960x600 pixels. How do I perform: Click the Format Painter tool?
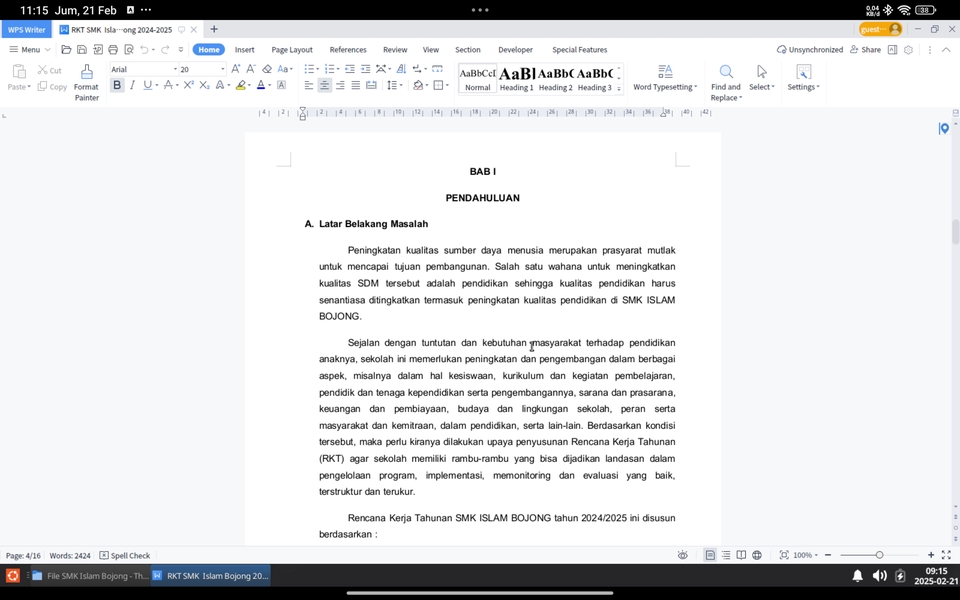[86, 83]
